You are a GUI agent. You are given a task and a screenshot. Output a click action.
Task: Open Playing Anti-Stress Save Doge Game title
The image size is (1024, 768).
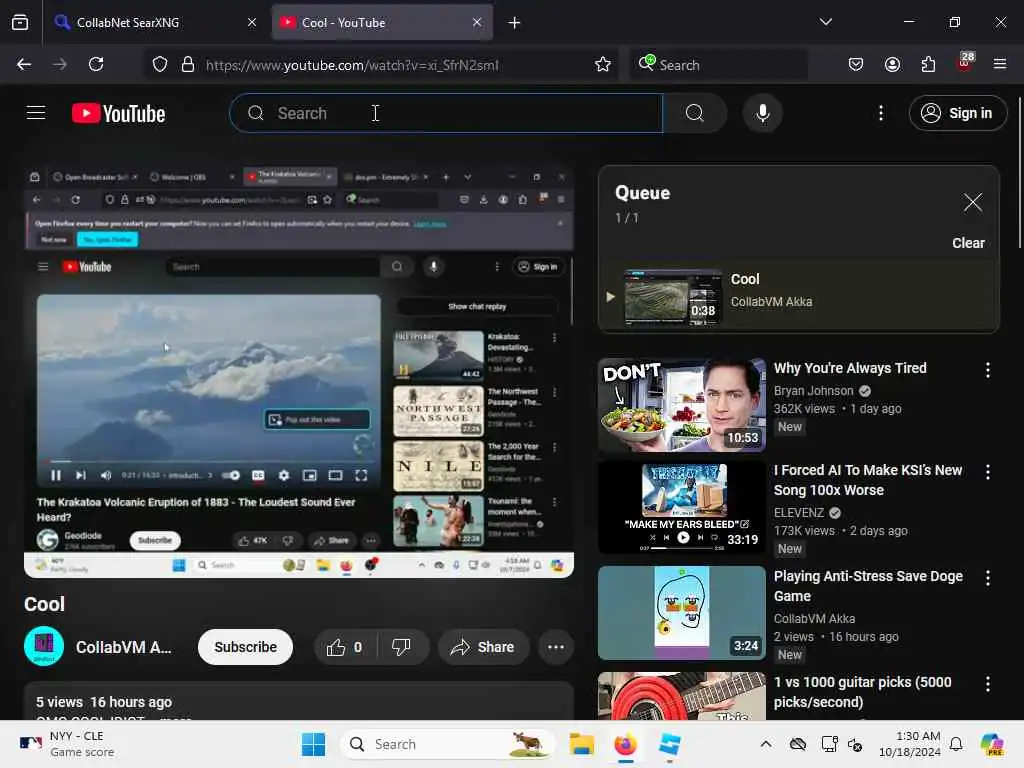click(x=868, y=586)
